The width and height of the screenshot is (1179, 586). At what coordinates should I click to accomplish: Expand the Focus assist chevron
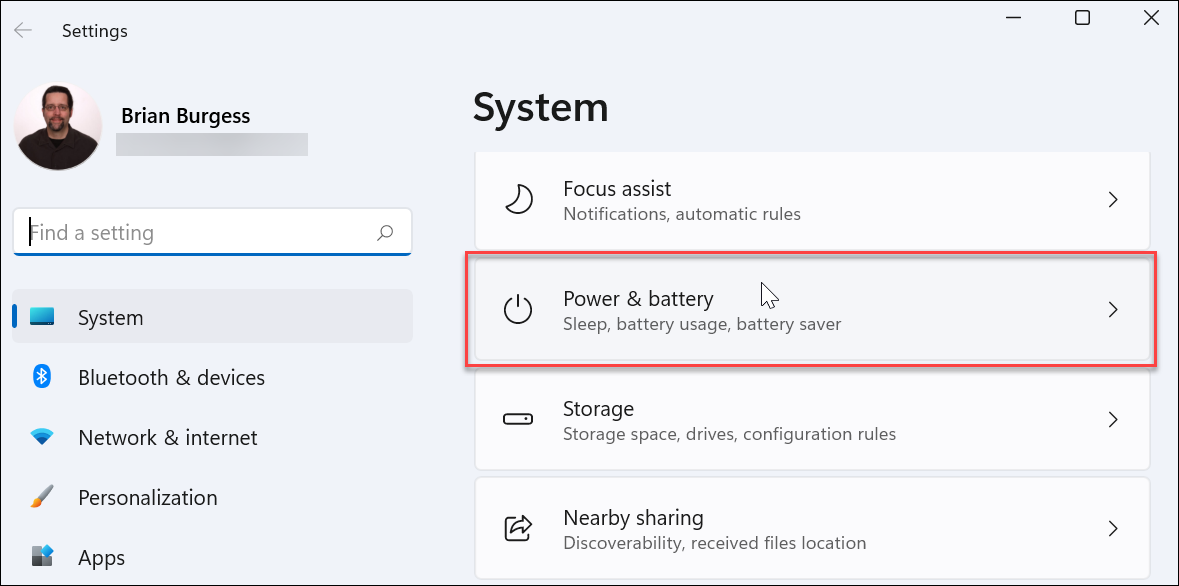tap(1113, 199)
